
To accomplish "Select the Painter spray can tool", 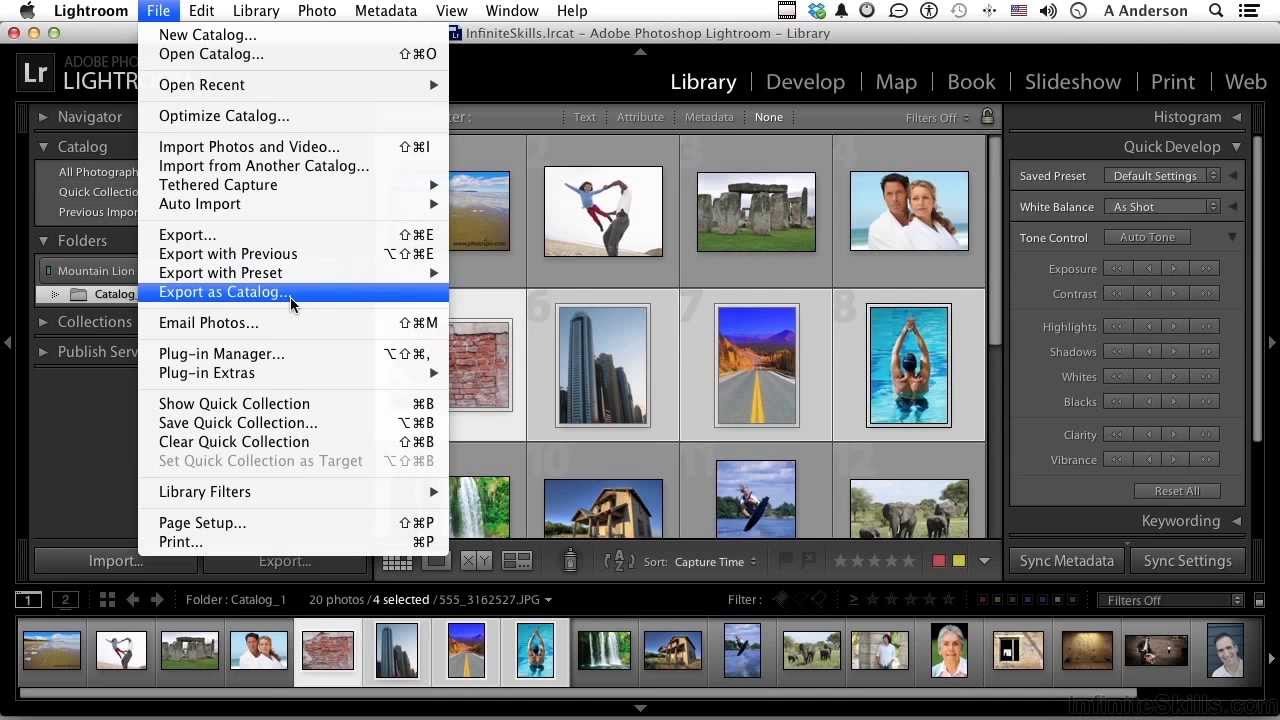I will coord(570,561).
